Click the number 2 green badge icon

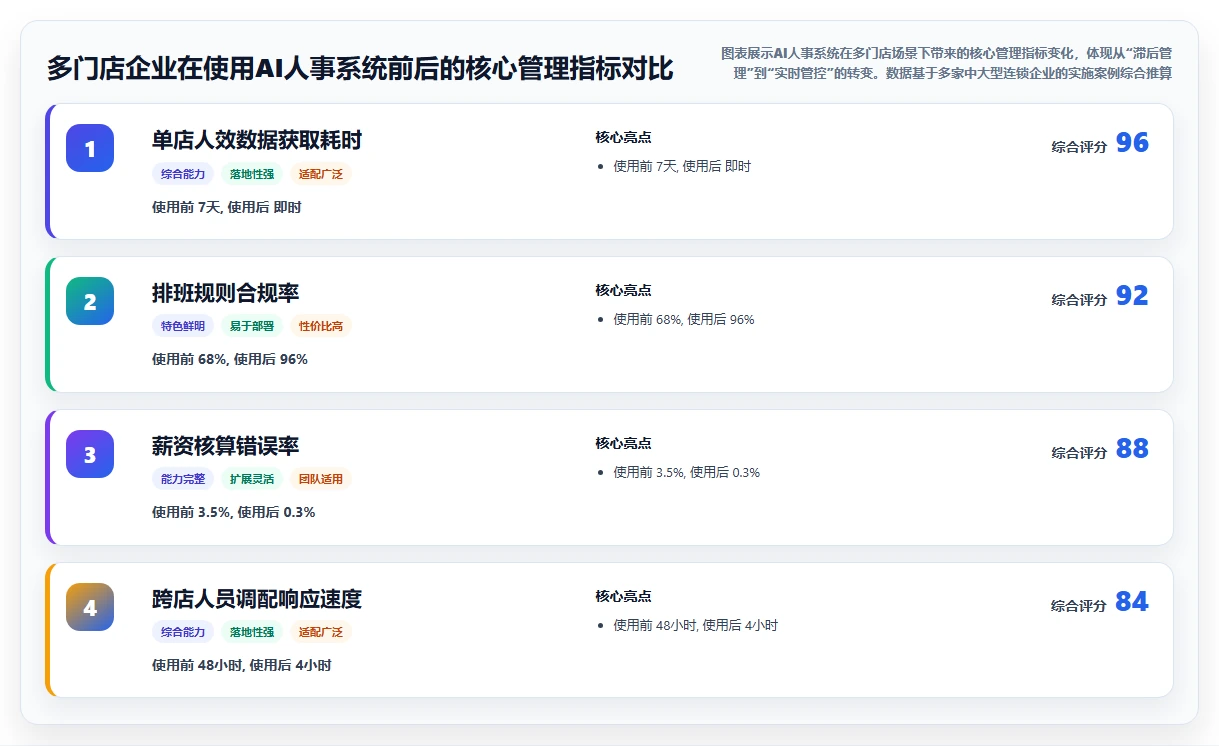tap(90, 301)
